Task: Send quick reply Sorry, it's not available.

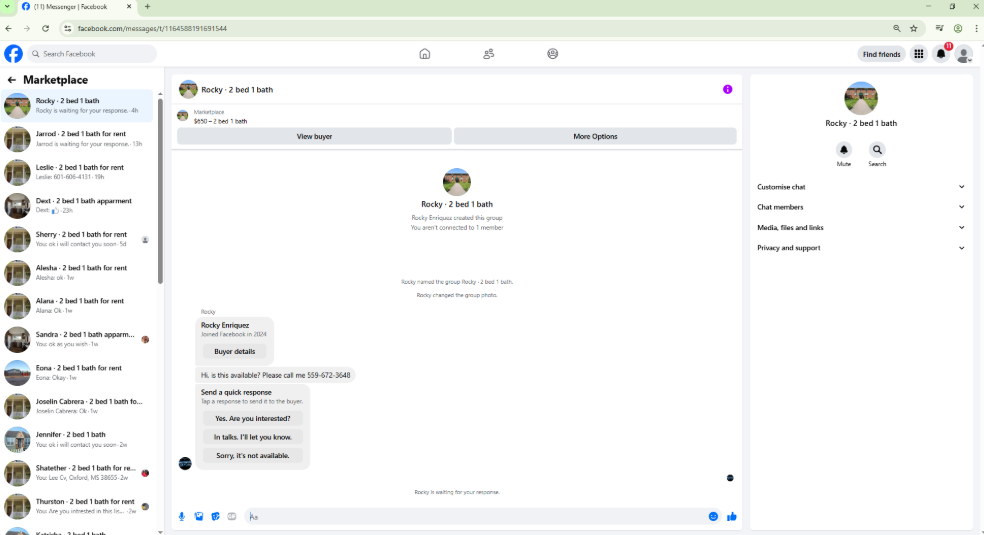Action: 252,455
